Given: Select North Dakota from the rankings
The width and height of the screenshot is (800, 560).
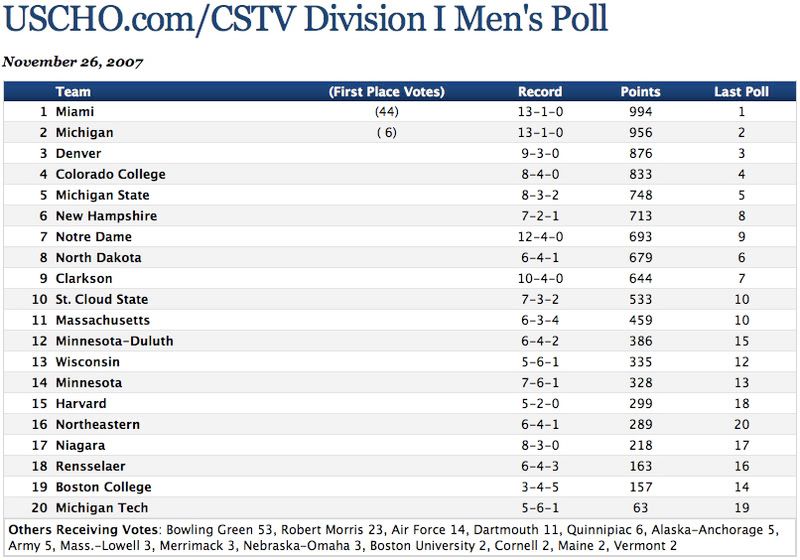Looking at the screenshot, I should 98,258.
